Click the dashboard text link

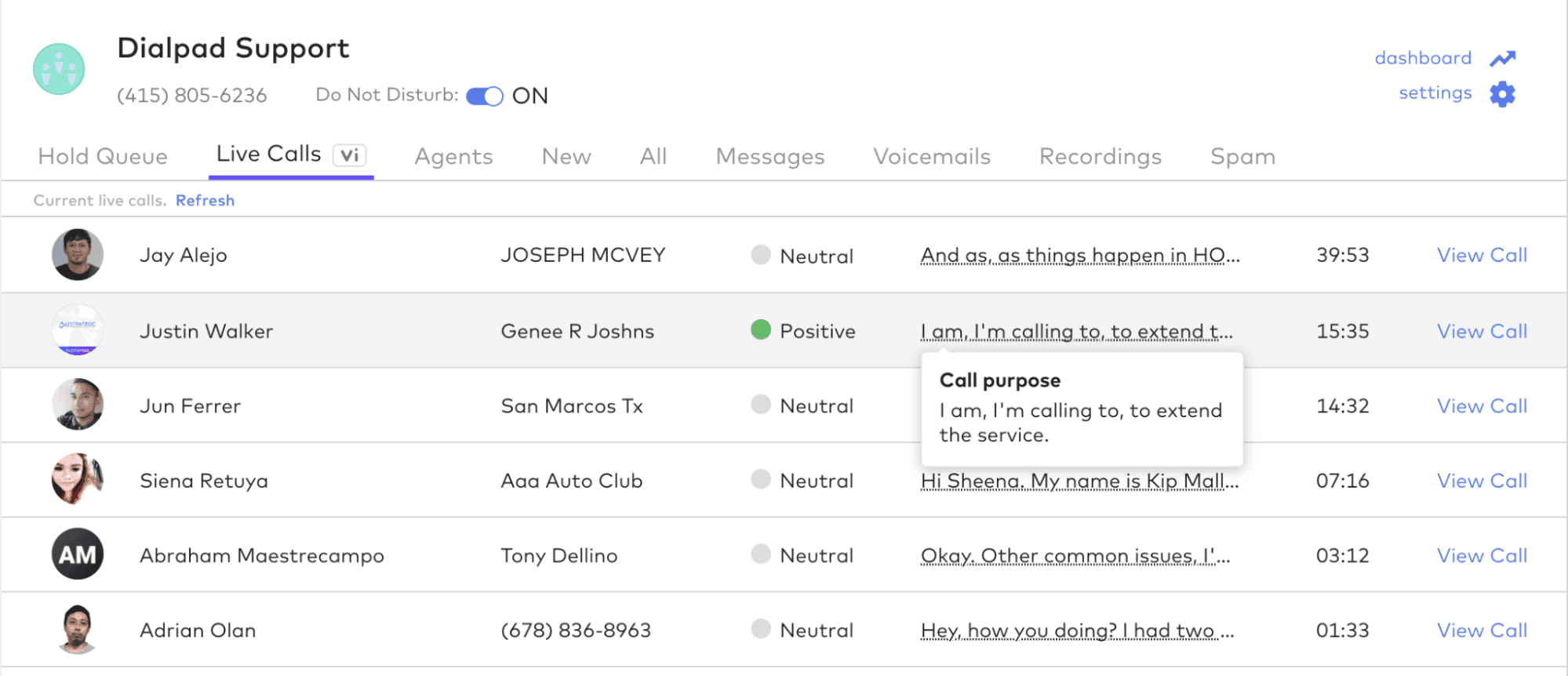[1422, 58]
